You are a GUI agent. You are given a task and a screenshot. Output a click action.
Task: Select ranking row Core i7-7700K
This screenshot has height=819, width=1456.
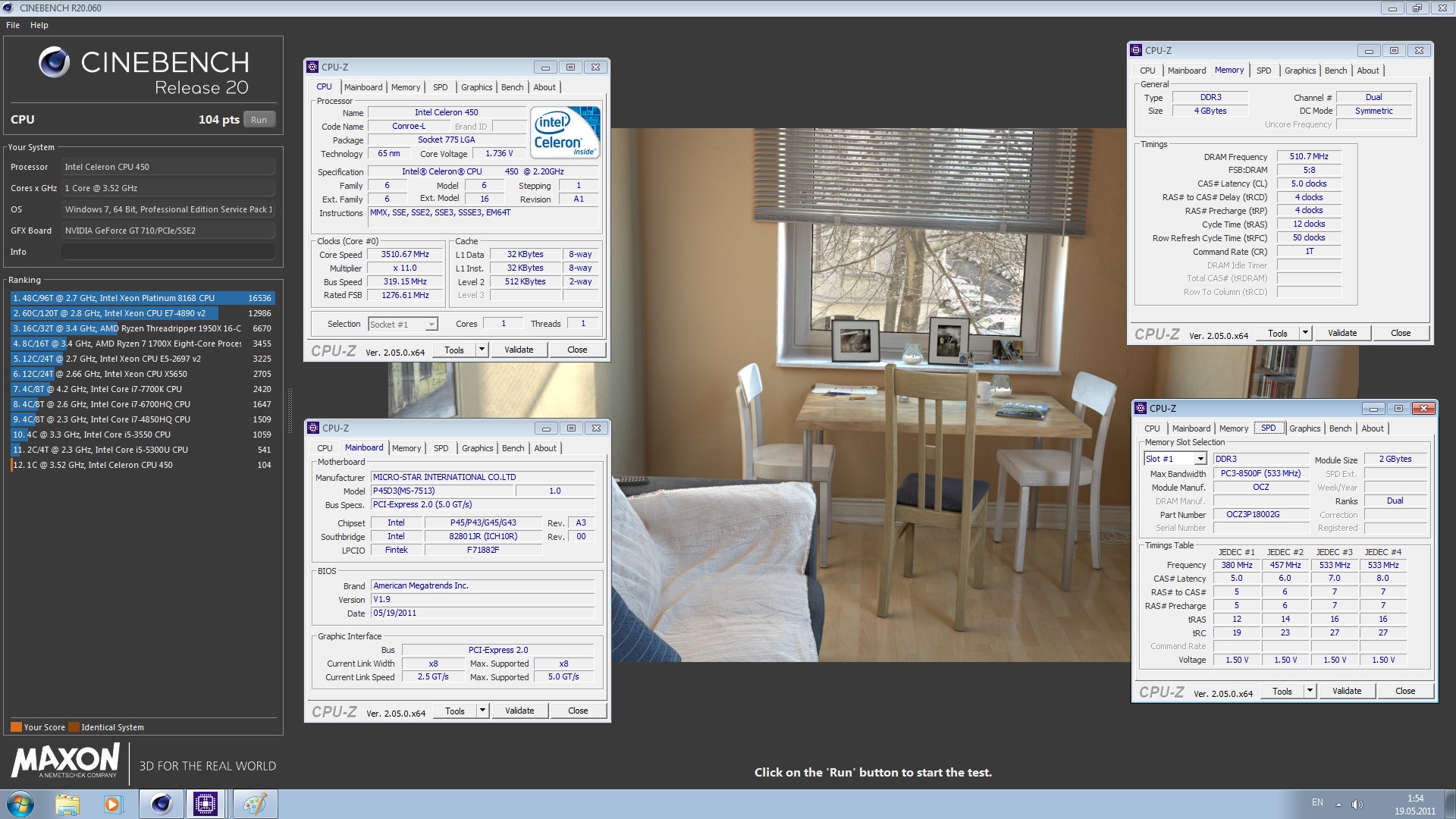(x=143, y=389)
